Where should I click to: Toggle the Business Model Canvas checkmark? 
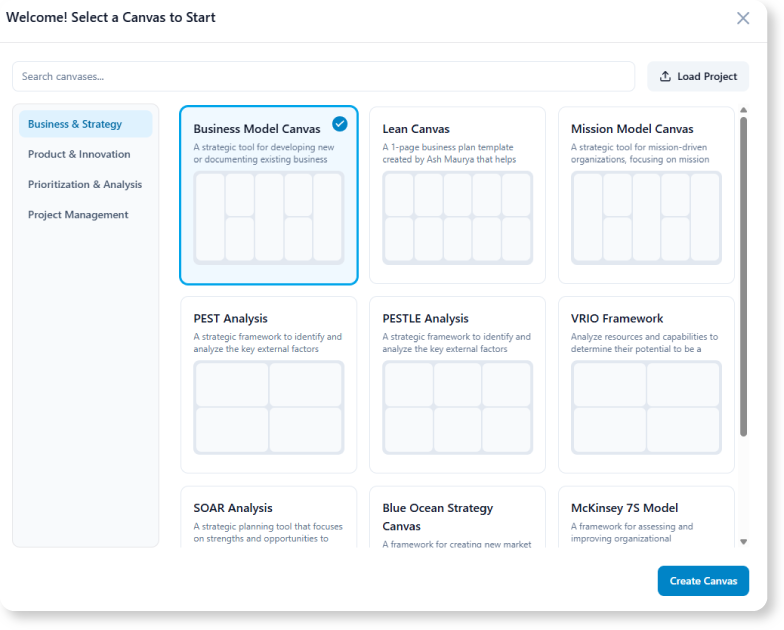(340, 124)
